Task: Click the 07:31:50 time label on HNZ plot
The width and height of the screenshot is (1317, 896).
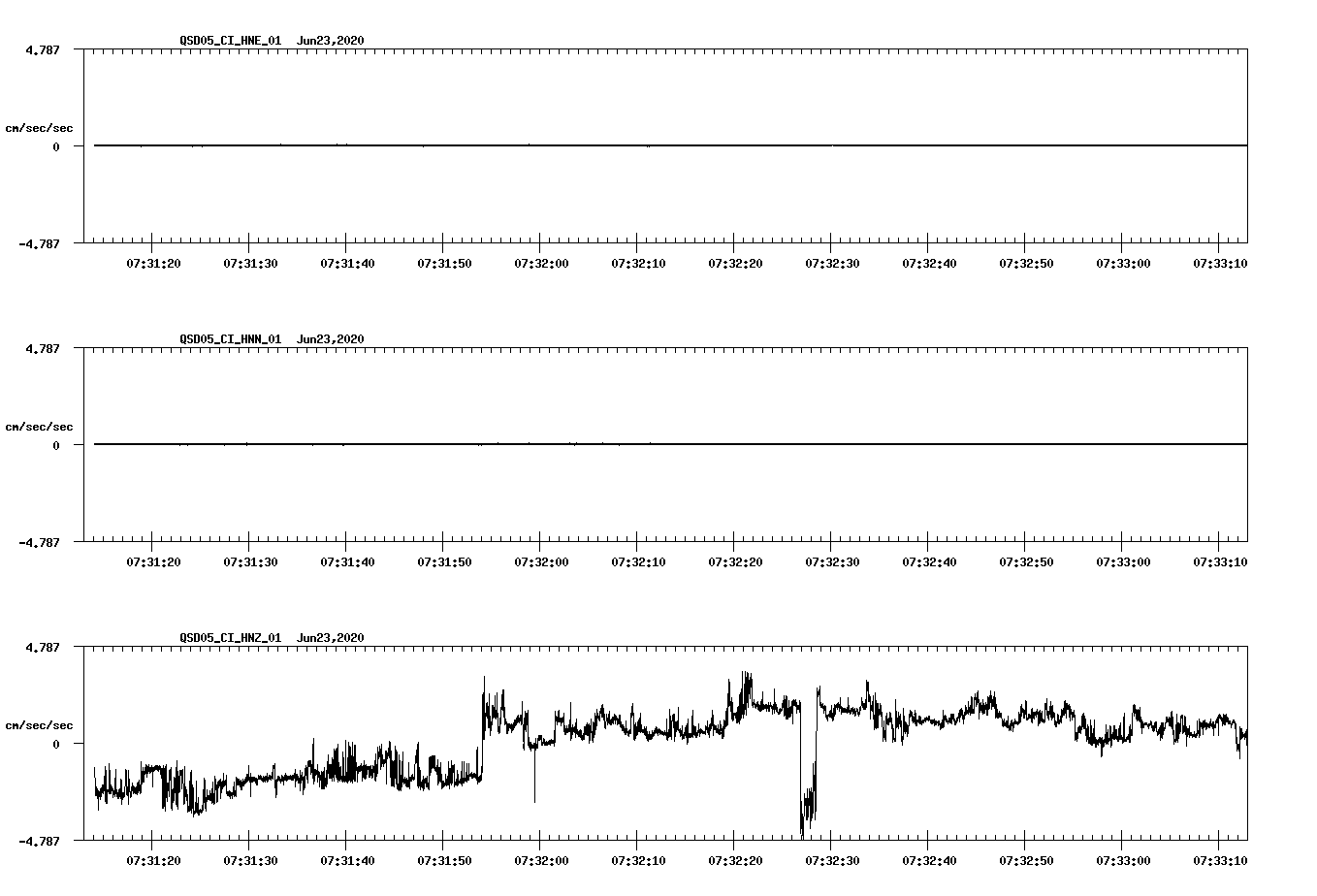Action: pyautogui.click(x=444, y=860)
